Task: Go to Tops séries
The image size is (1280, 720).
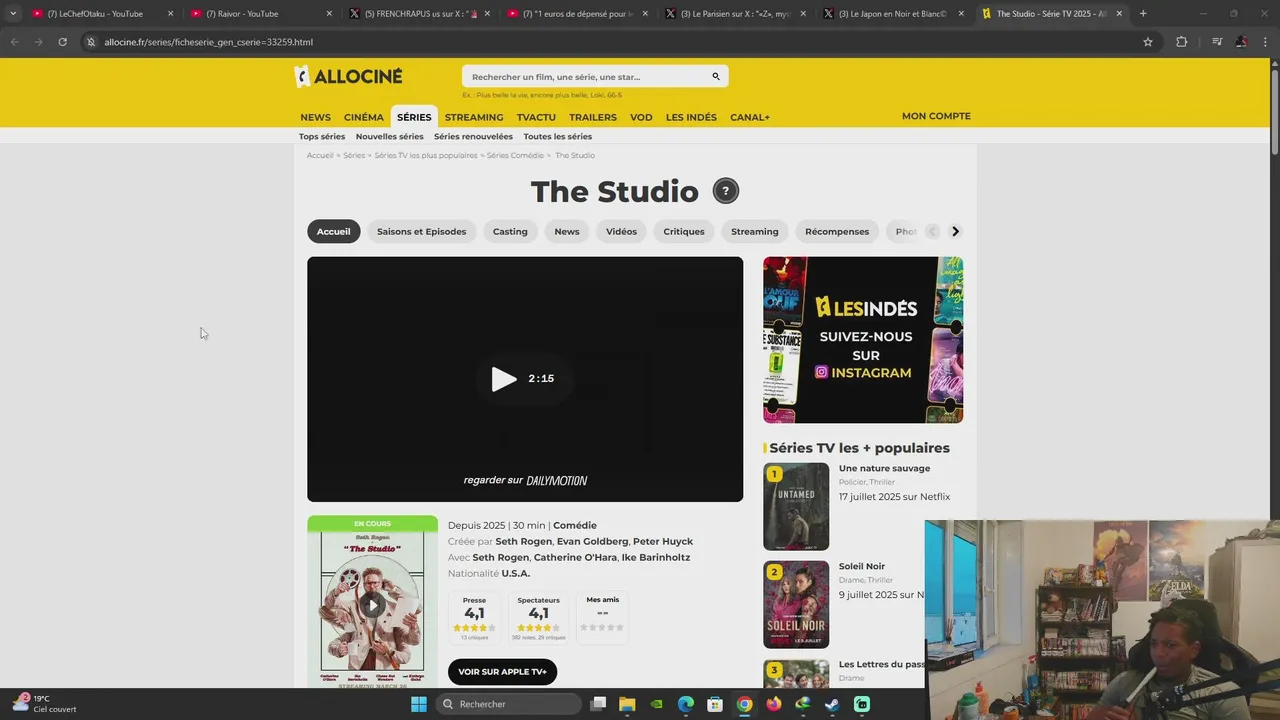Action: pos(322,136)
